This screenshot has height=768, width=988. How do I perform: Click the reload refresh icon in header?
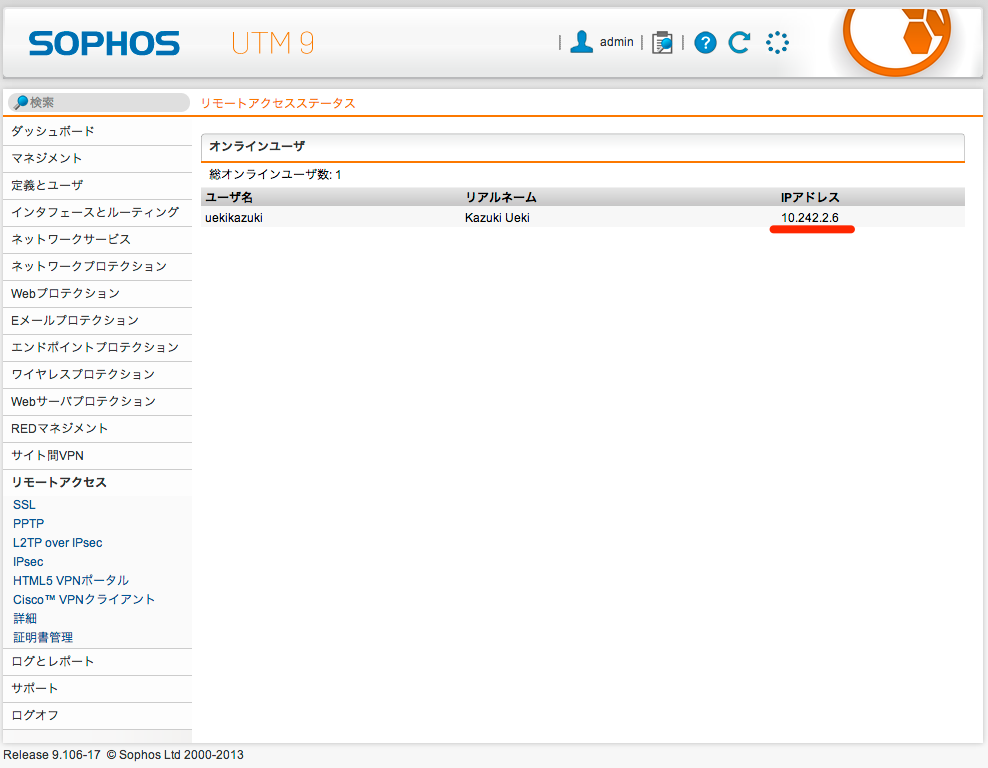739,42
